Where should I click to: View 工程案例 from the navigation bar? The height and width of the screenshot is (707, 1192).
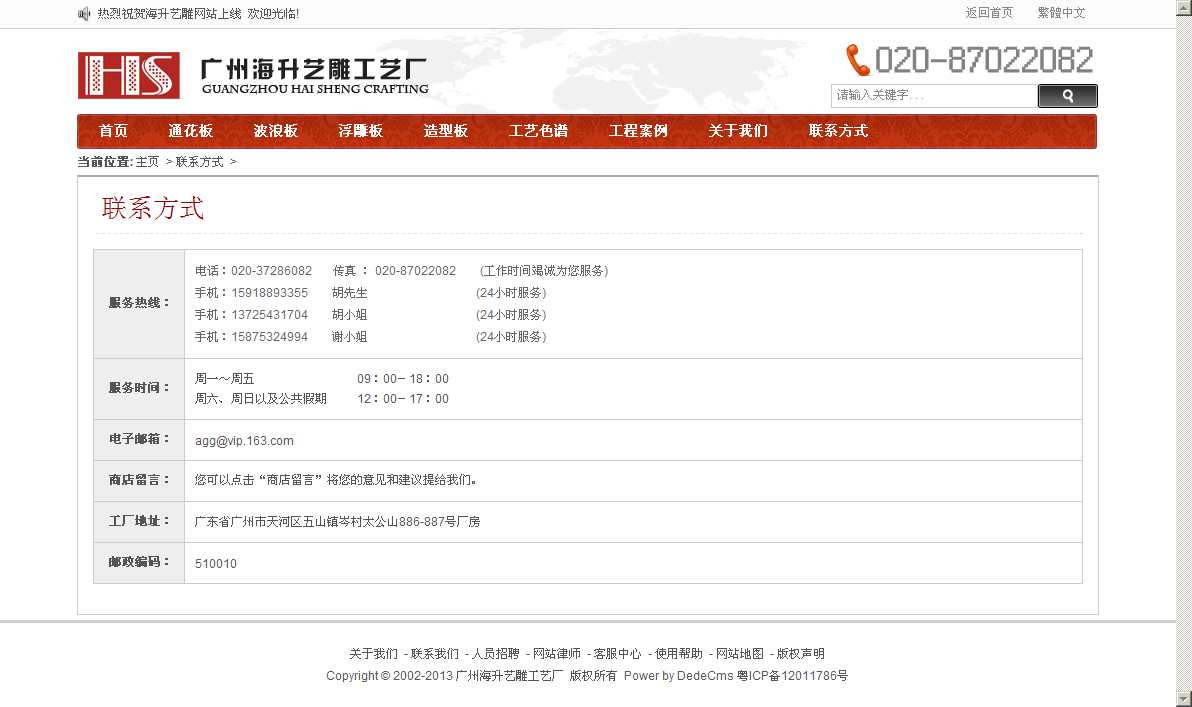pos(638,131)
